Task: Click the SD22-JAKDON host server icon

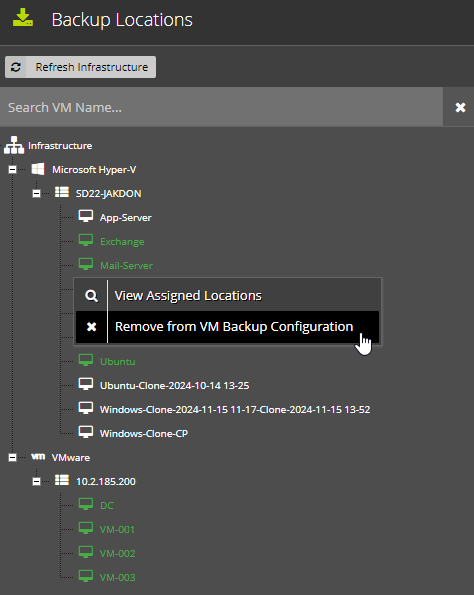Action: coord(62,192)
